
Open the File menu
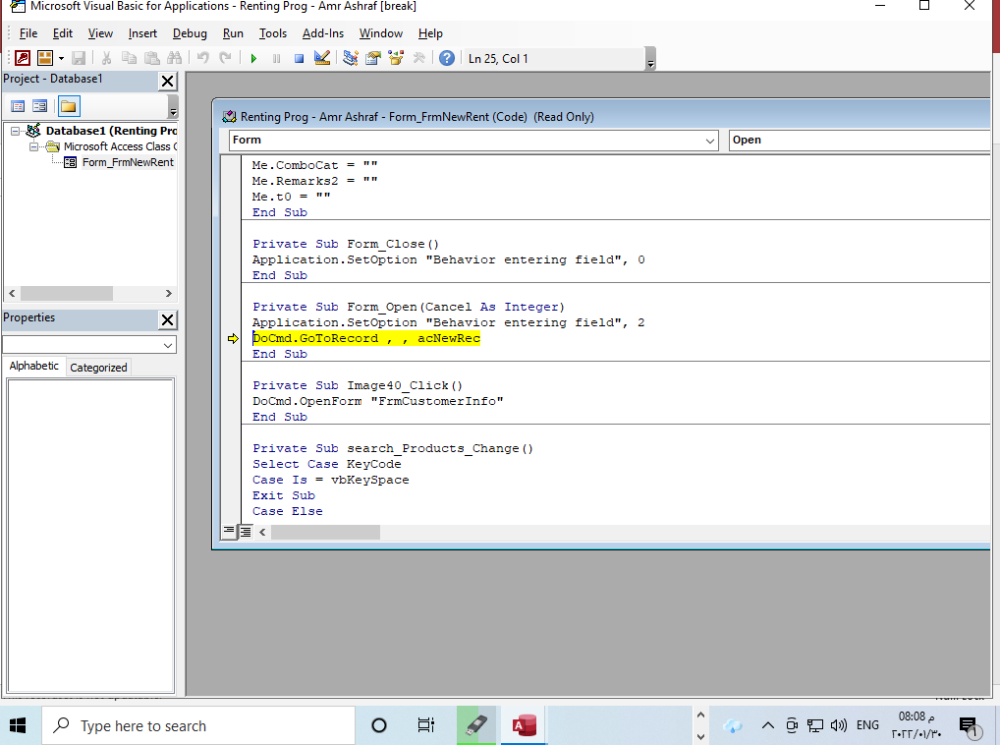[x=28, y=33]
